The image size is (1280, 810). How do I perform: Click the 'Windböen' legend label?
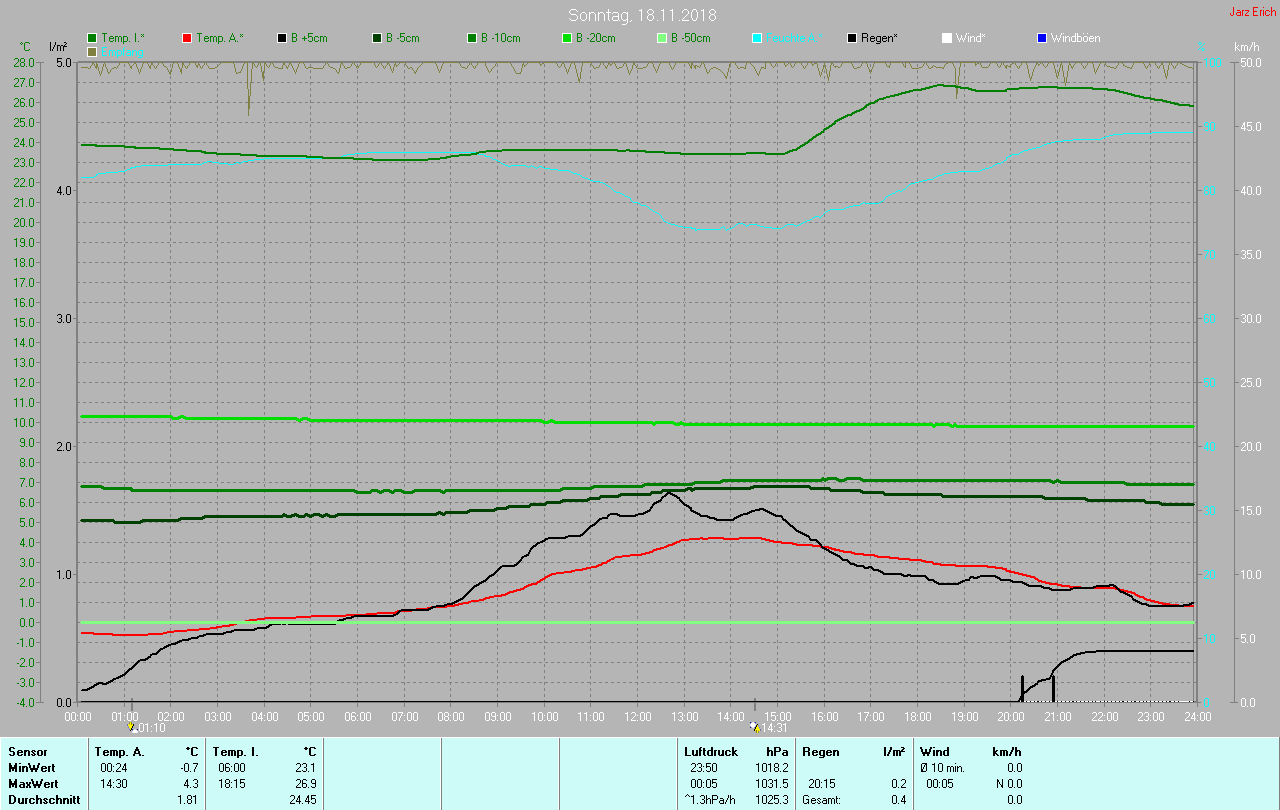click(x=1075, y=38)
